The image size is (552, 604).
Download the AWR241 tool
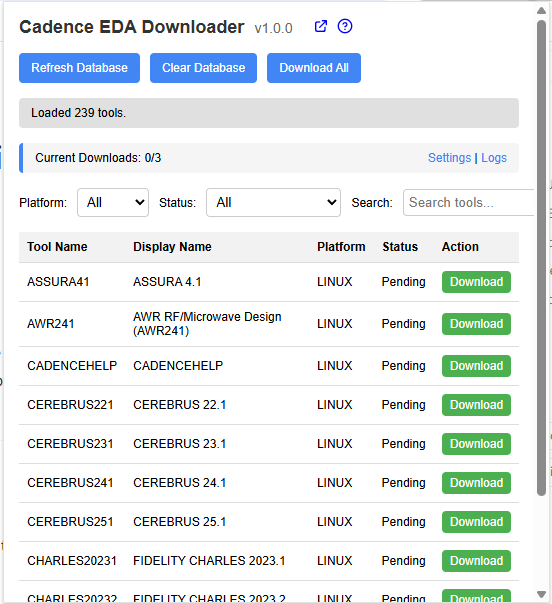476,324
